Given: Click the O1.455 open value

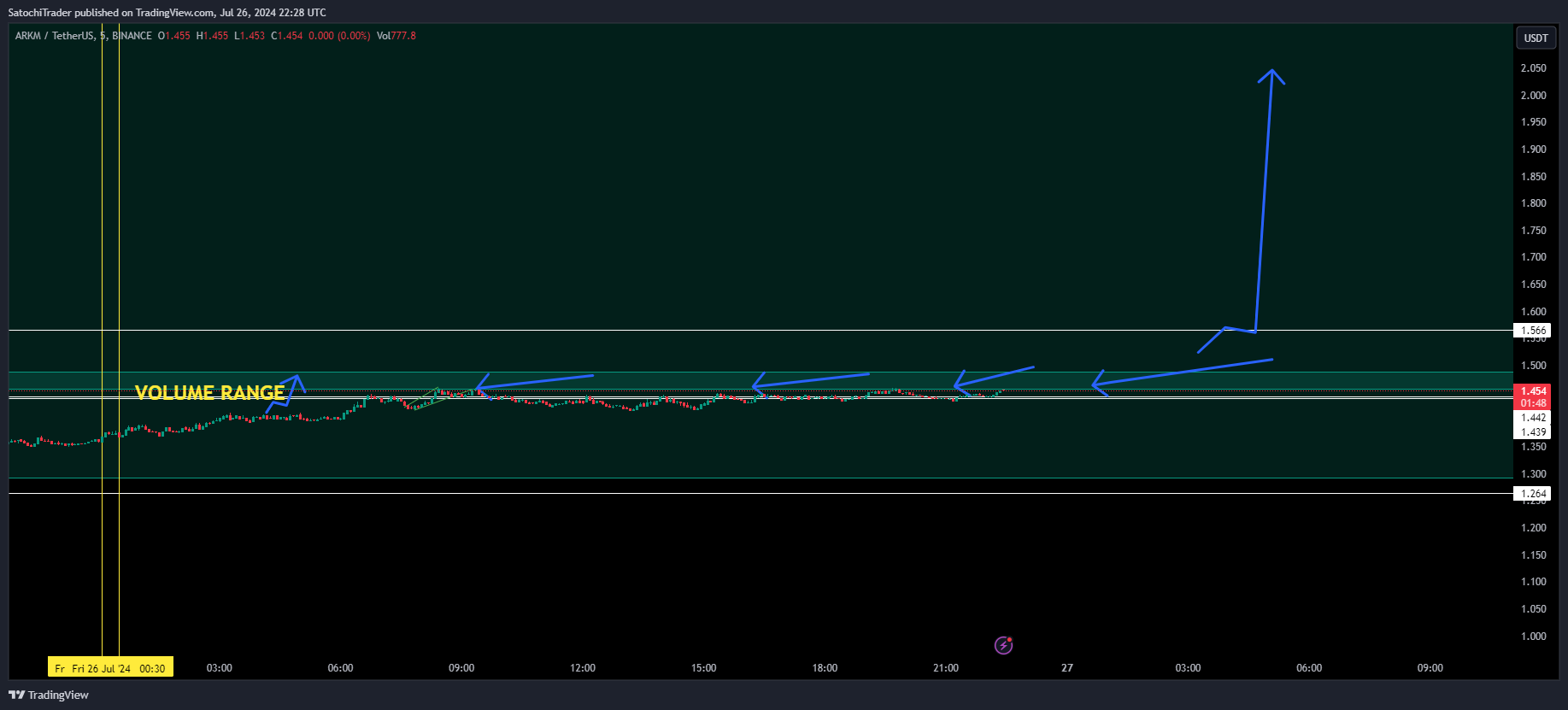Looking at the screenshot, I should (x=174, y=36).
